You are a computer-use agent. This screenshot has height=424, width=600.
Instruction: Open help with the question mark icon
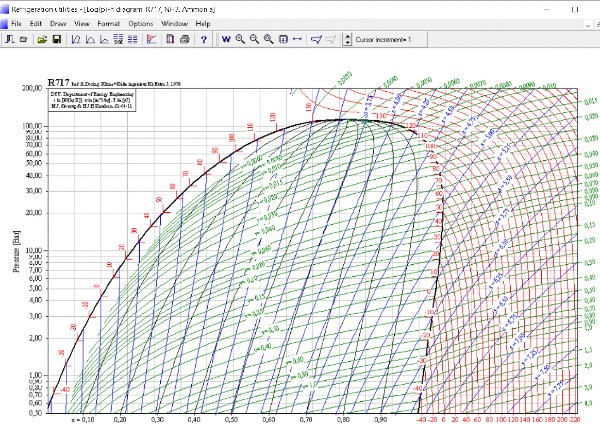204,39
